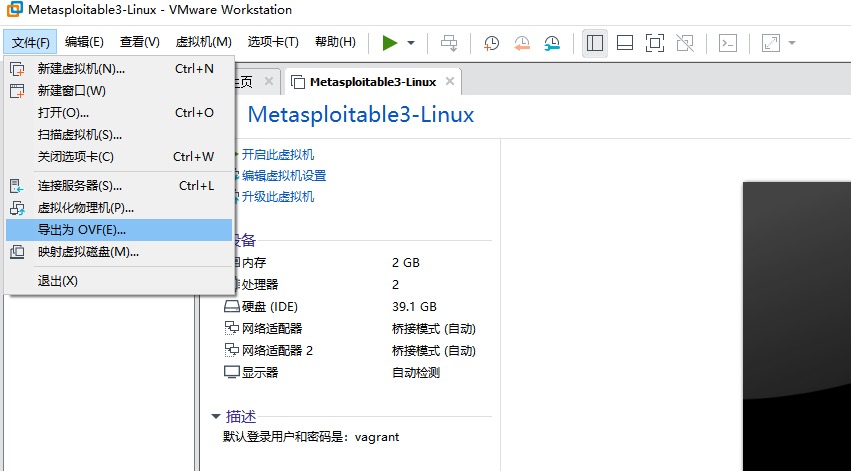851x471 pixels.
Task: Open the console view icon
Action: (730, 43)
